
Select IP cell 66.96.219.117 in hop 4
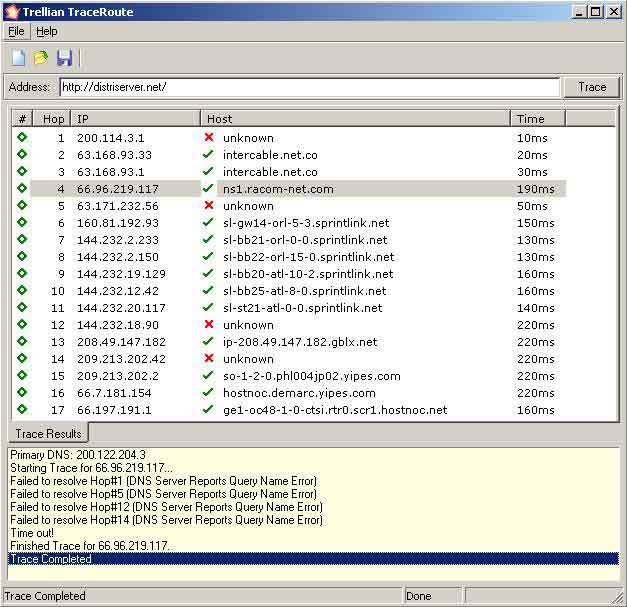pyautogui.click(x=118, y=189)
